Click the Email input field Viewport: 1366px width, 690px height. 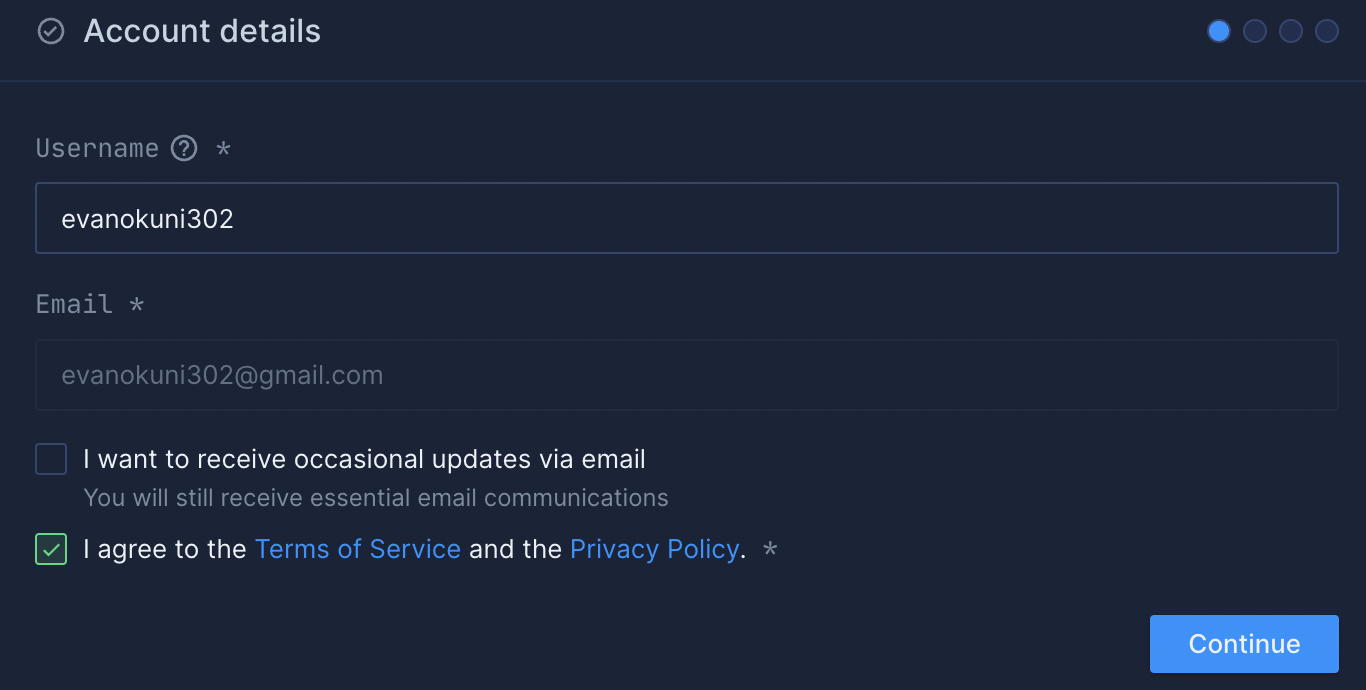pos(686,376)
